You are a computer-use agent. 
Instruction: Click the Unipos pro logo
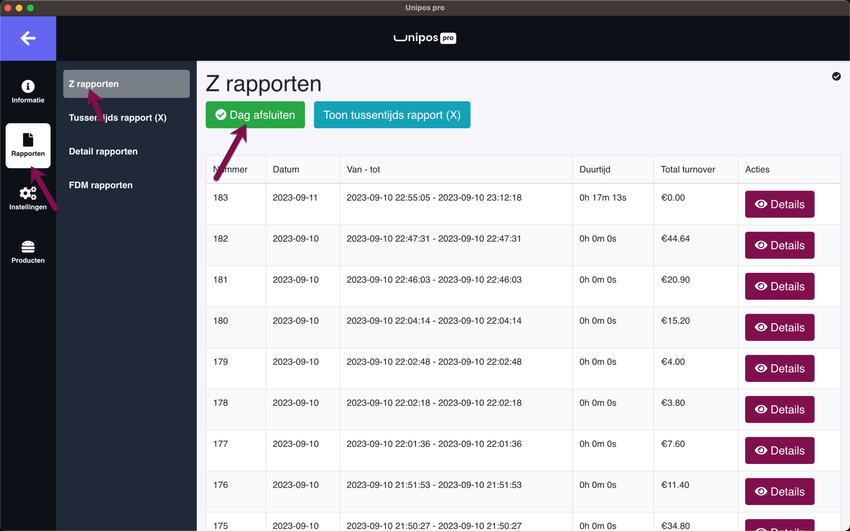pyautogui.click(x=424, y=38)
